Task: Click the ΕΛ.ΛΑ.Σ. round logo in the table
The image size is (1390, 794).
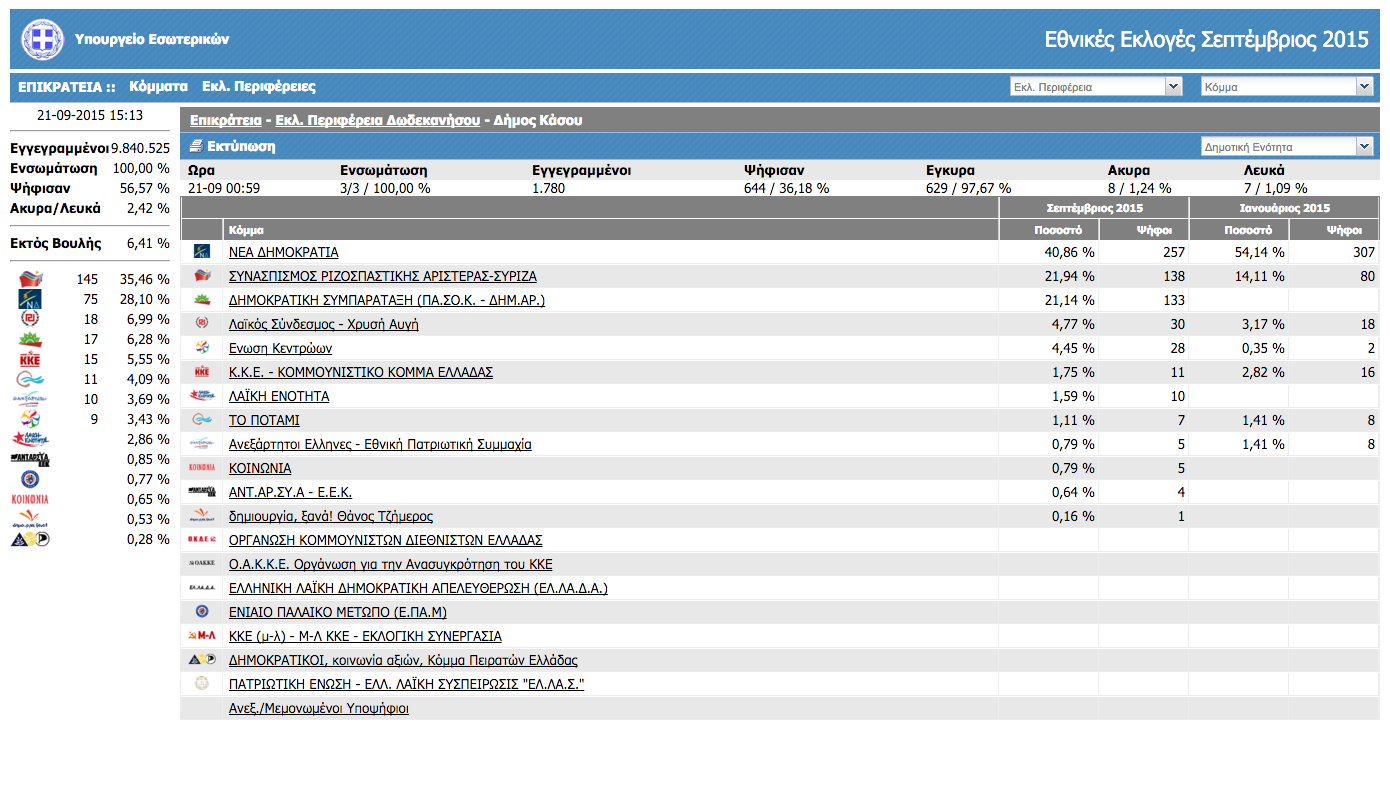Action: tap(202, 684)
